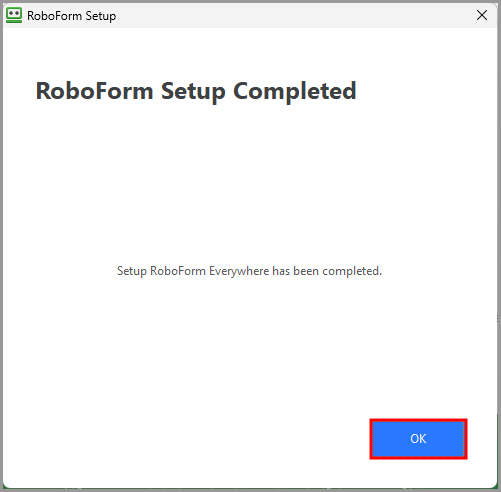501x492 pixels.
Task: Click the X icon in title bar
Action: [x=482, y=15]
